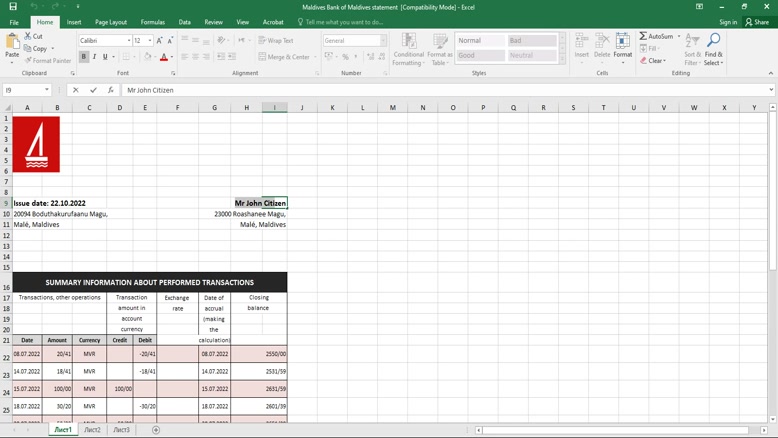The height and width of the screenshot is (438, 778).
Task: Click the AutoSum sigma icon
Action: coord(644,36)
